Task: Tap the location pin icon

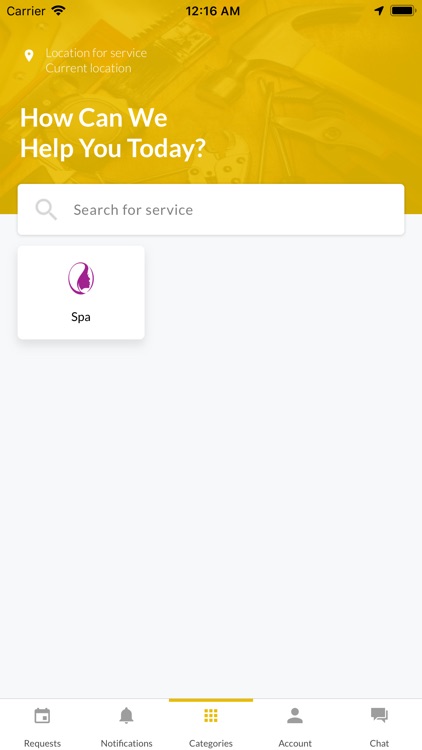Action: (x=29, y=56)
